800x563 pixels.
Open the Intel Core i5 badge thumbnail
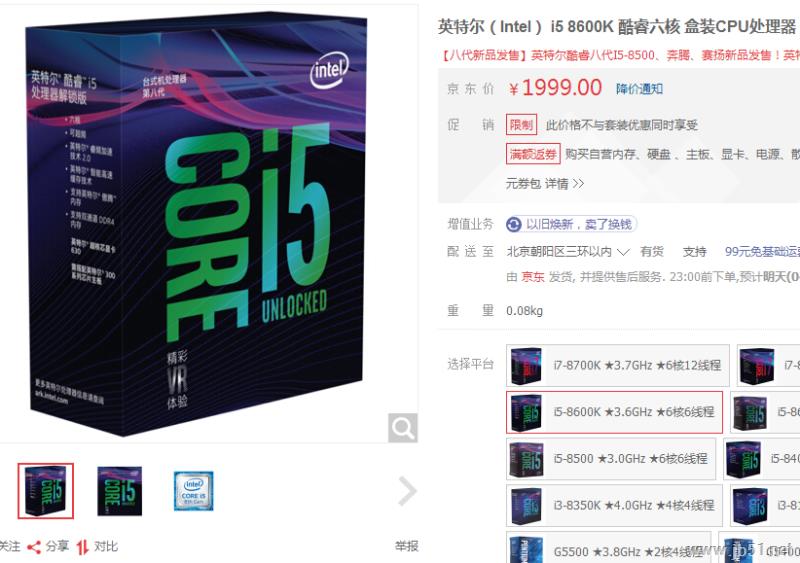coord(193,491)
